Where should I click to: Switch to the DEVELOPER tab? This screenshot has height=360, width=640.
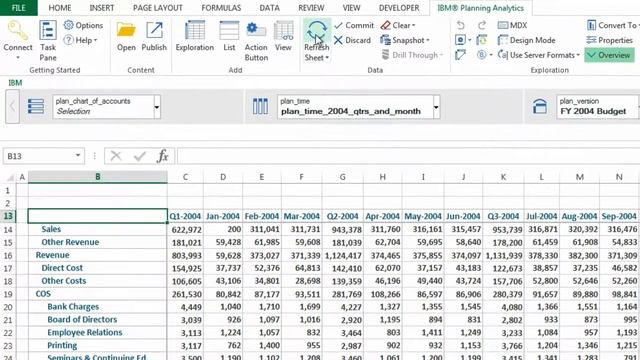coord(399,8)
